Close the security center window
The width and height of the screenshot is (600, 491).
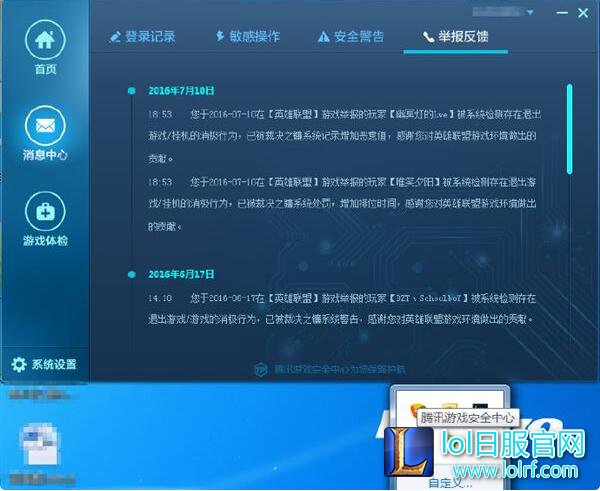tap(583, 13)
